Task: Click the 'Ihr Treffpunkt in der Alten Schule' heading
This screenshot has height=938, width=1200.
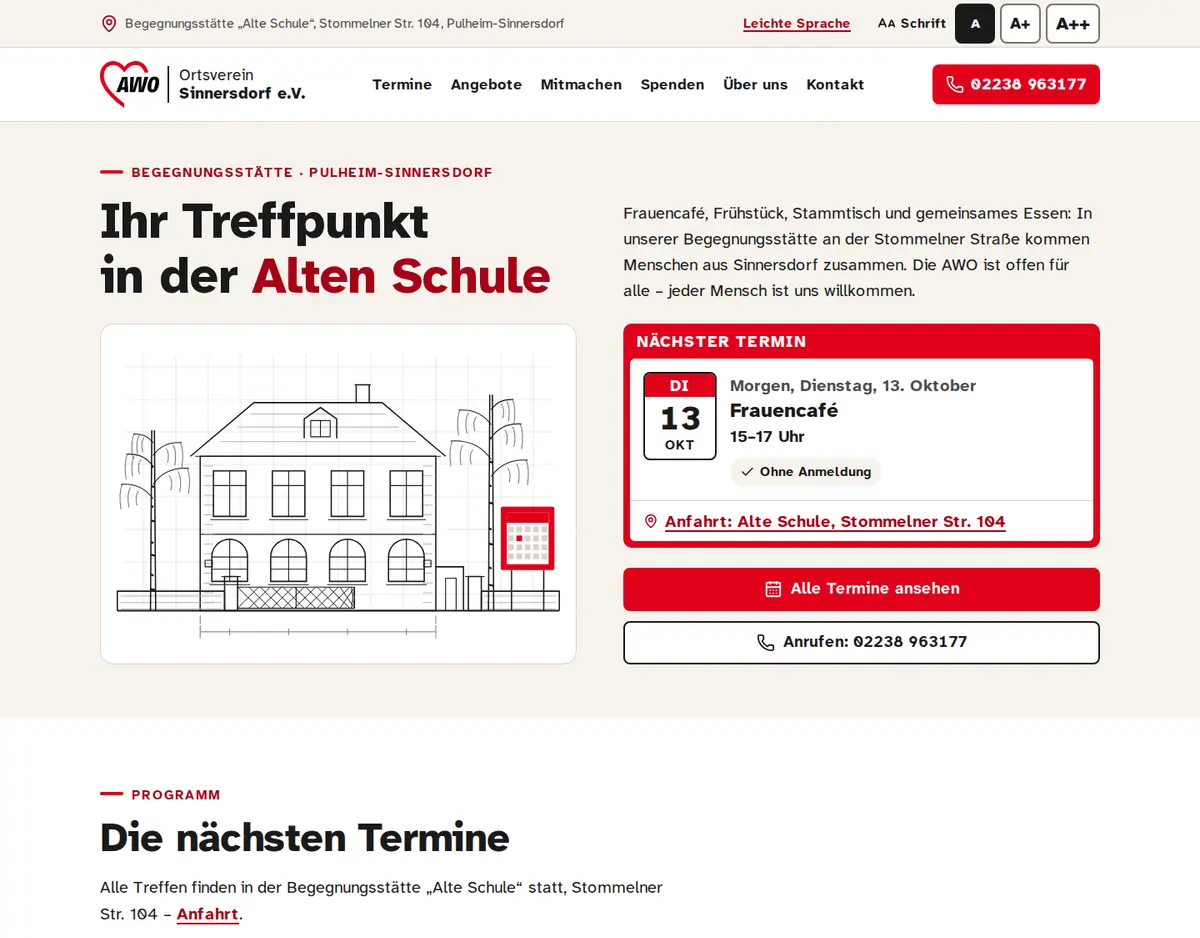Action: click(x=326, y=248)
